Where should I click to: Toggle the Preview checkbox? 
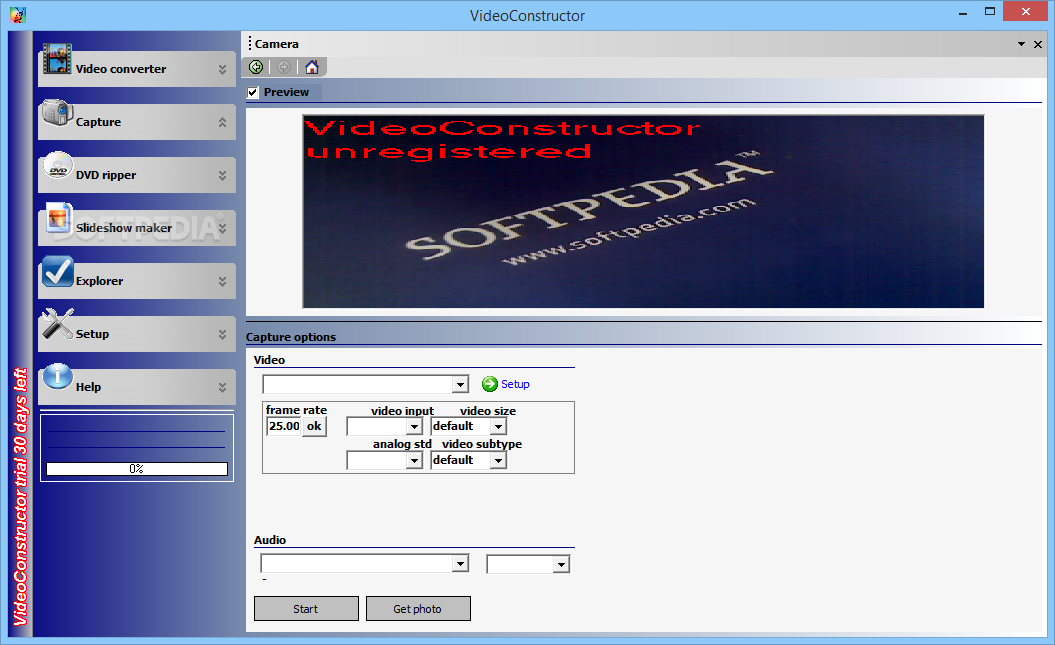[x=253, y=92]
